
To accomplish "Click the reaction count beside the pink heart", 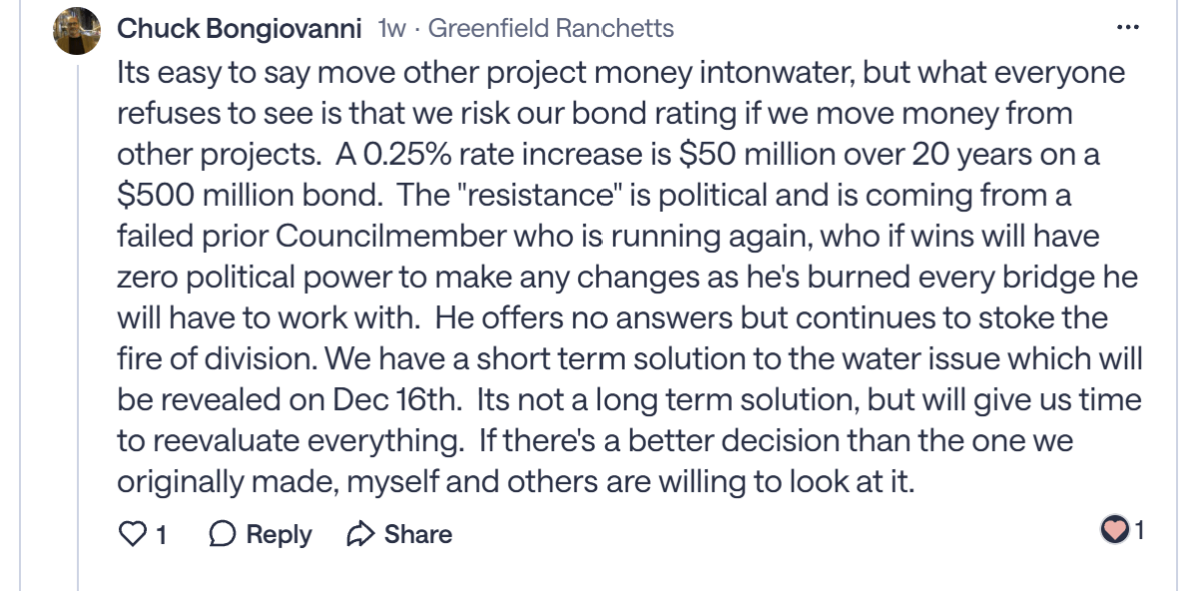I will coord(1139,530).
